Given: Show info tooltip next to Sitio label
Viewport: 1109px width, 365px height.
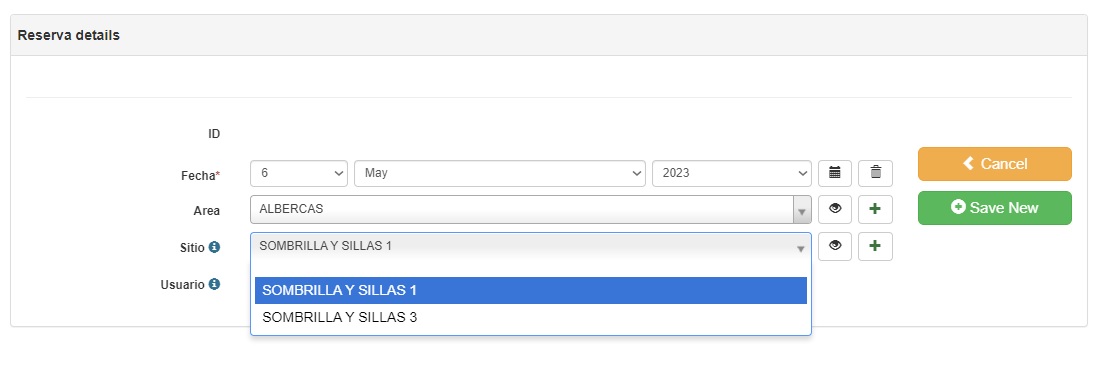Looking at the screenshot, I should point(214,247).
